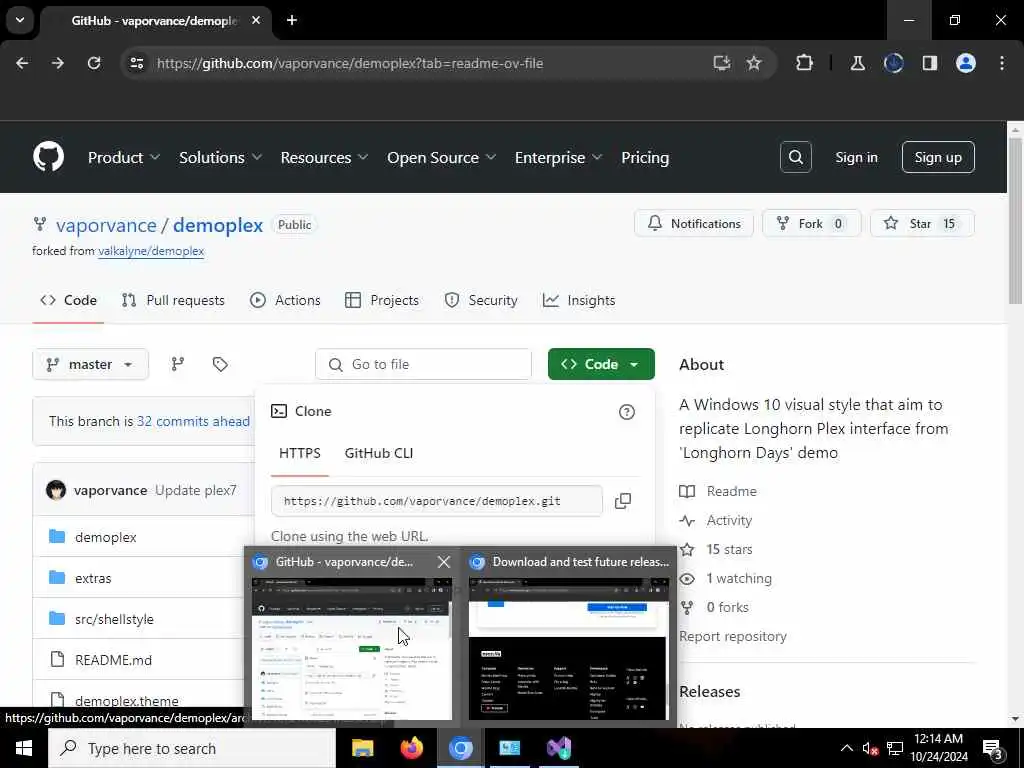This screenshot has width=1024, height=768.
Task: Go forward with the browser forward arrow
Action: click(x=58, y=63)
